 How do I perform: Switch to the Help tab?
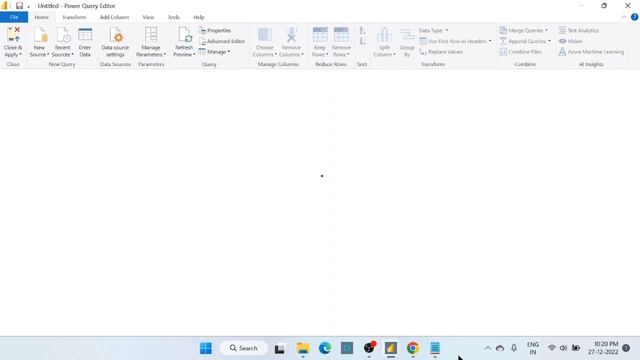pos(199,17)
